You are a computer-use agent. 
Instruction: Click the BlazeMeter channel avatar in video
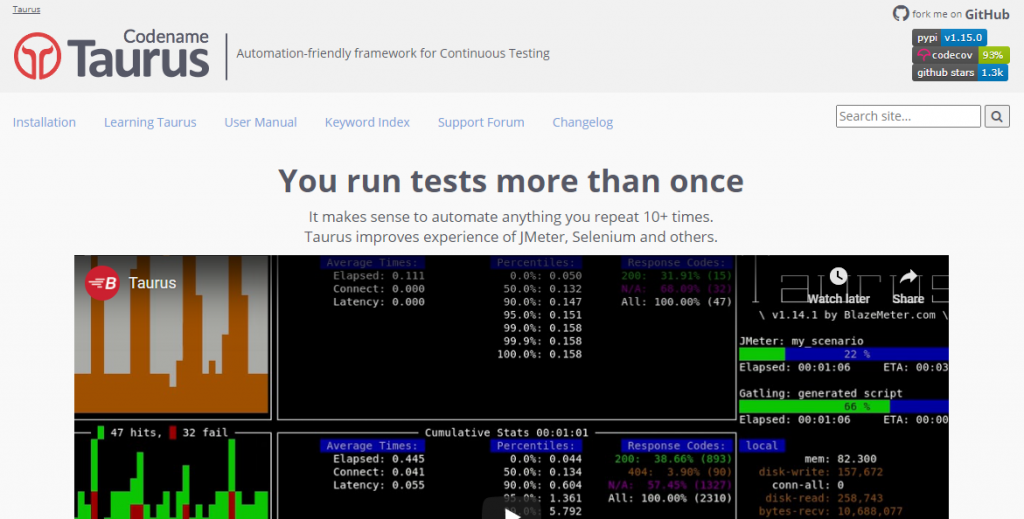pos(102,283)
